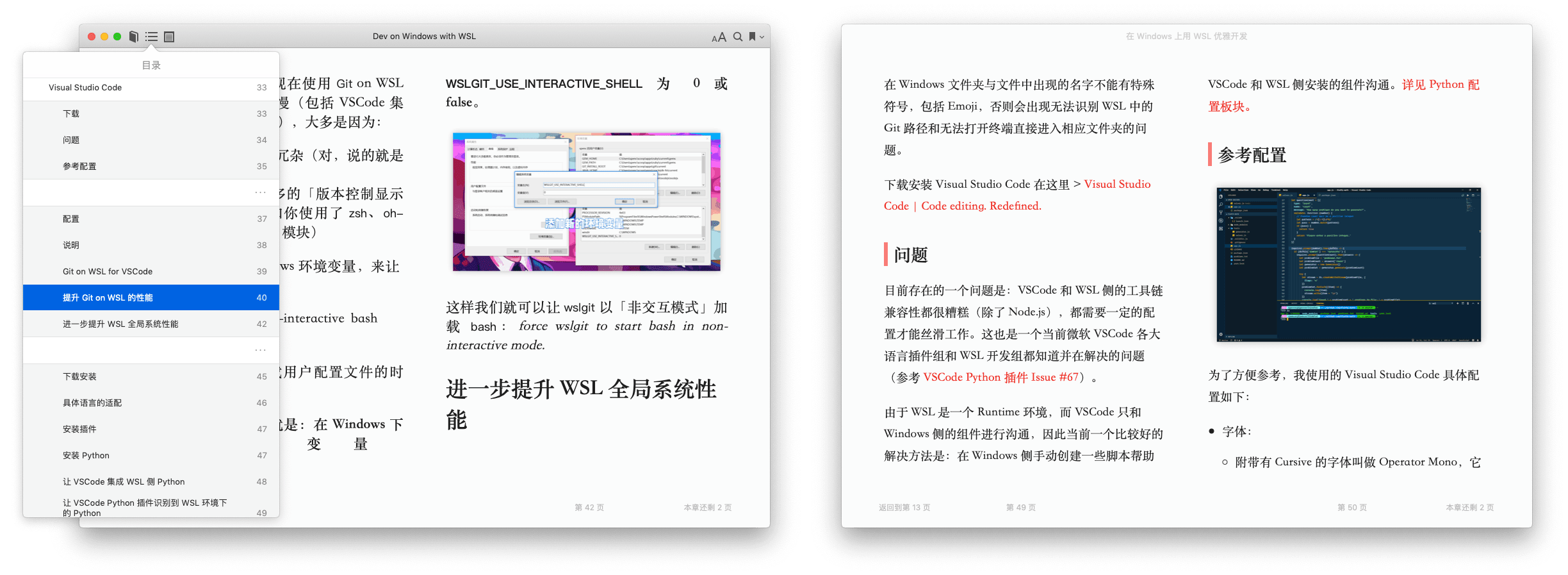Click 返回到第 13 页 to go back

coord(904,508)
